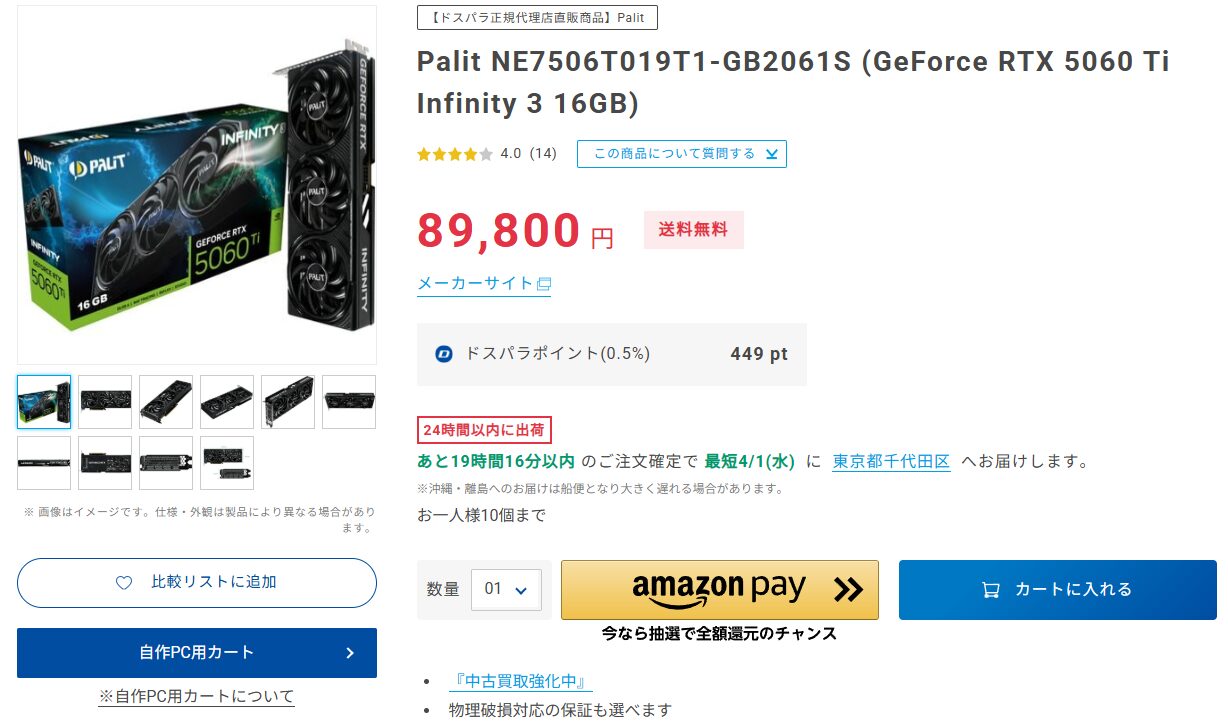The height and width of the screenshot is (721, 1228).
Task: Click the chevron arrow on 自作PC用カート
Action: pyautogui.click(x=350, y=653)
